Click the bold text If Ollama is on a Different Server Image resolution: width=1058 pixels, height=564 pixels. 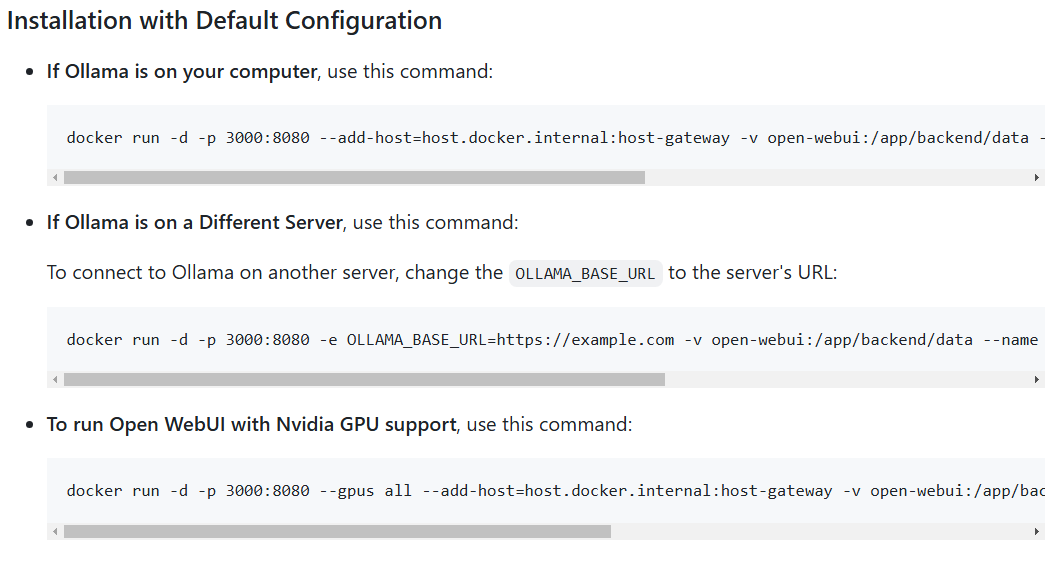coord(194,223)
